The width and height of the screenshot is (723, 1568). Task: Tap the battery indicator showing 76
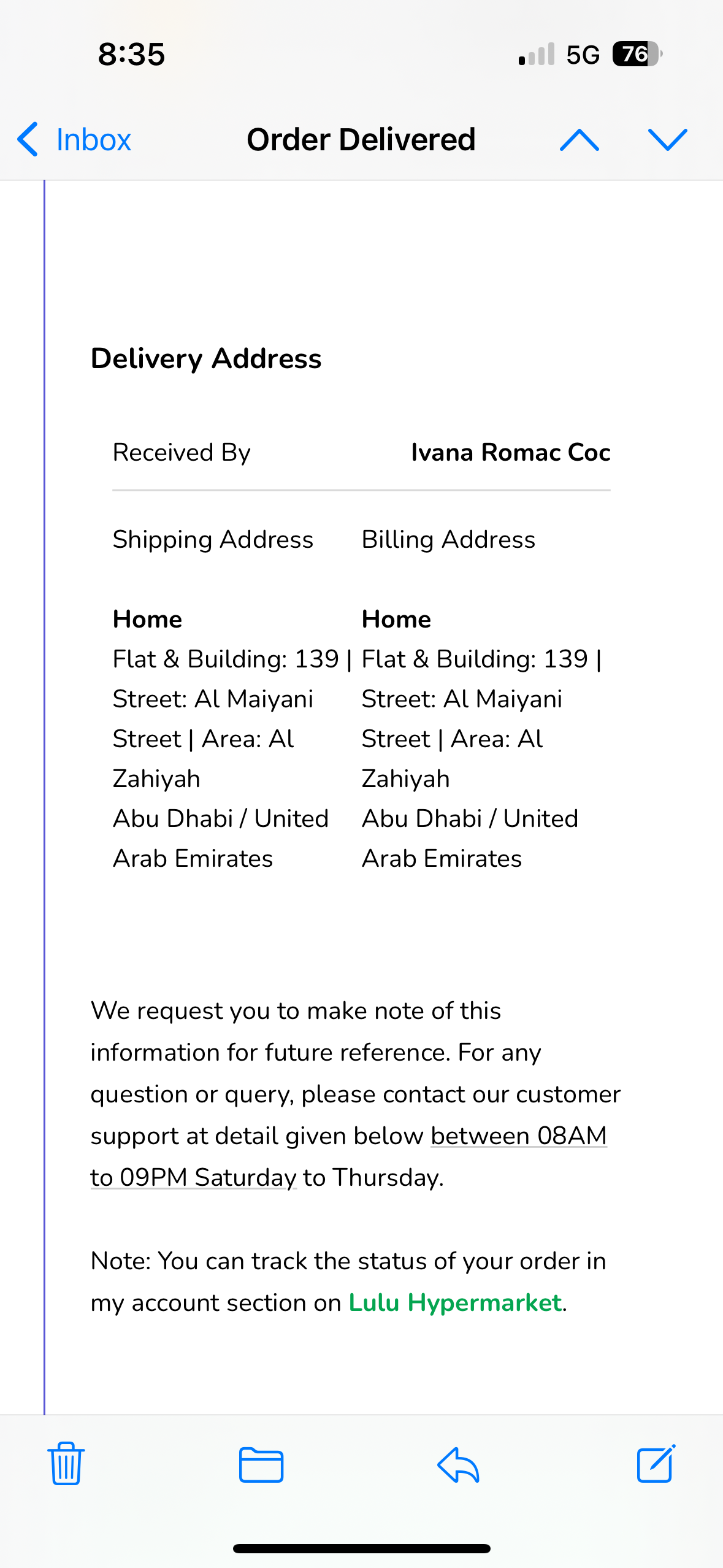click(x=637, y=54)
